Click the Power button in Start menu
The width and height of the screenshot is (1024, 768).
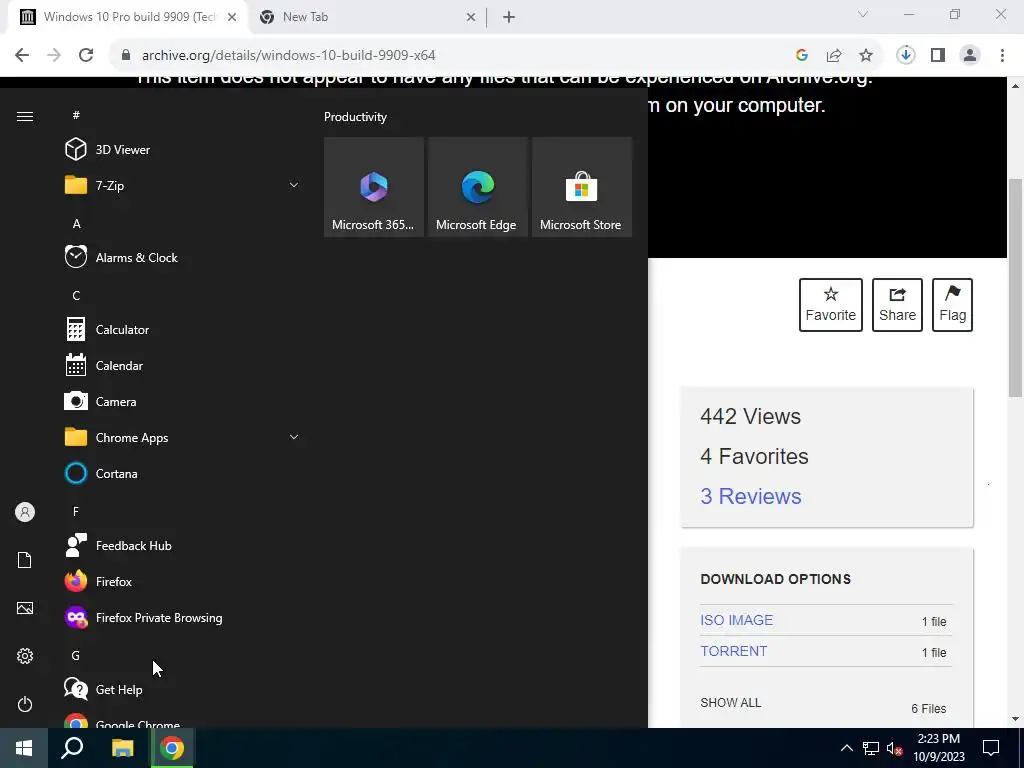[x=25, y=704]
